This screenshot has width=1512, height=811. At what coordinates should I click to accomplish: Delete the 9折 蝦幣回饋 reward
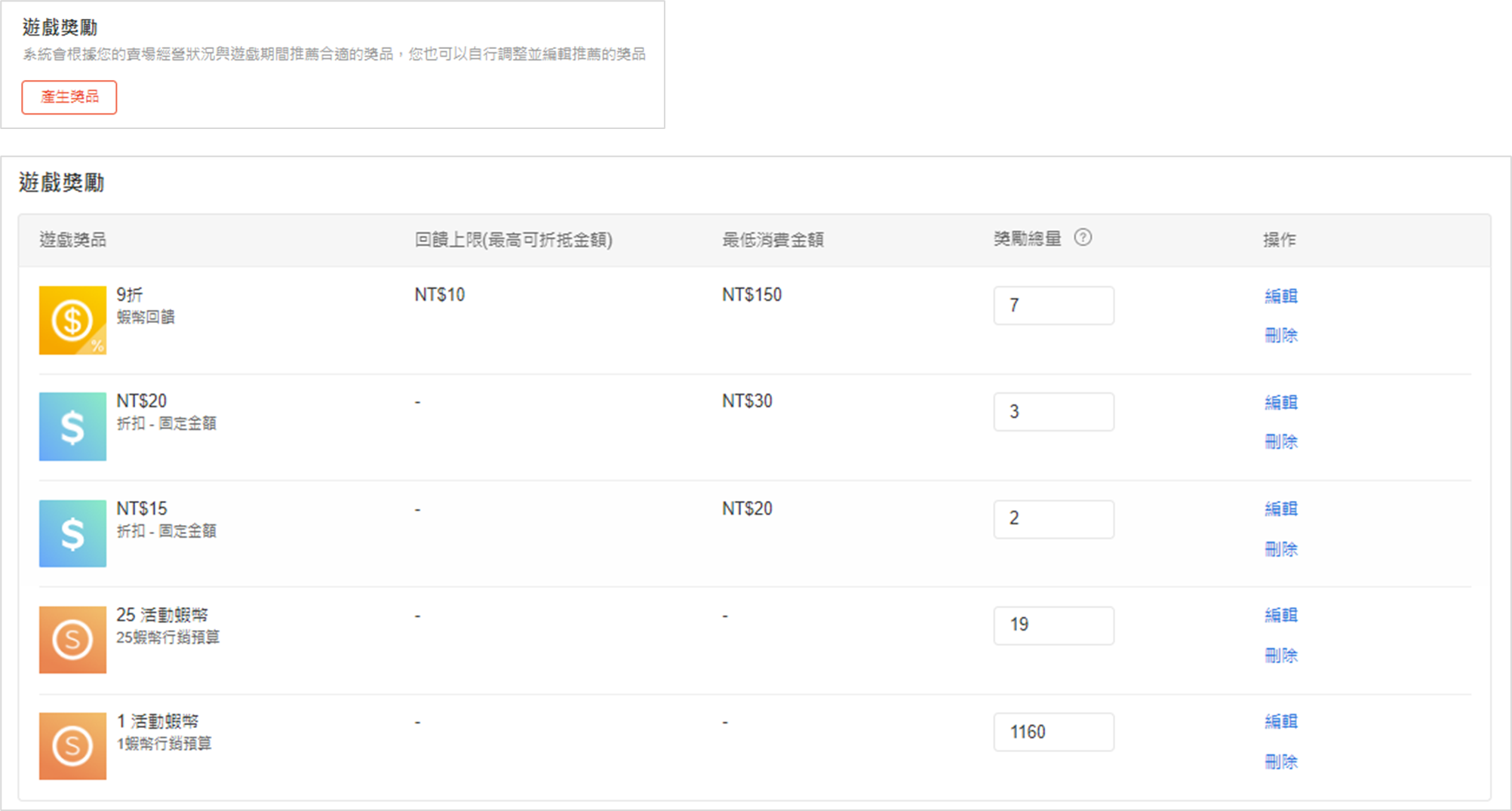(x=1280, y=336)
